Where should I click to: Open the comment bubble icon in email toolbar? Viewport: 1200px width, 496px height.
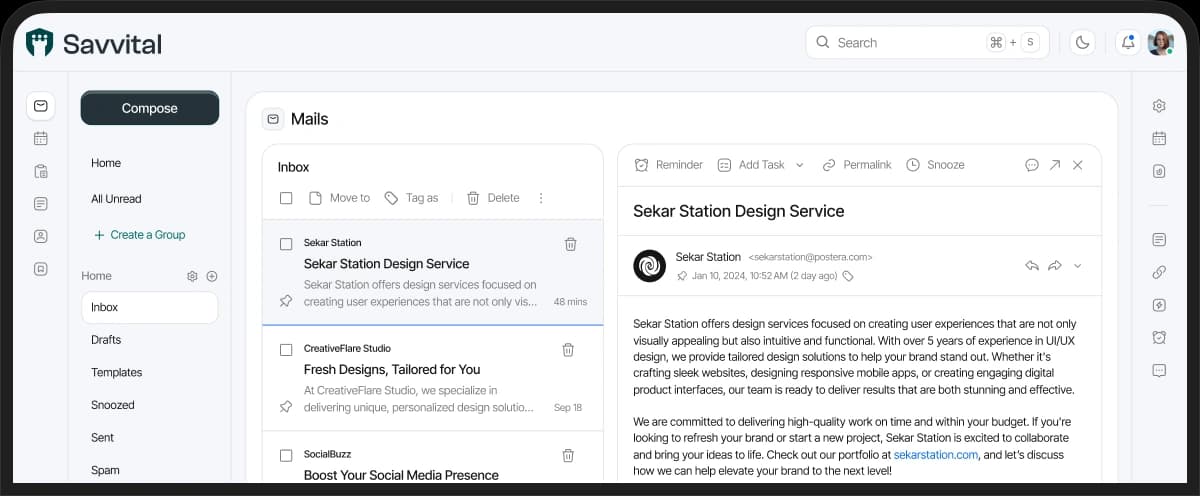click(1032, 165)
